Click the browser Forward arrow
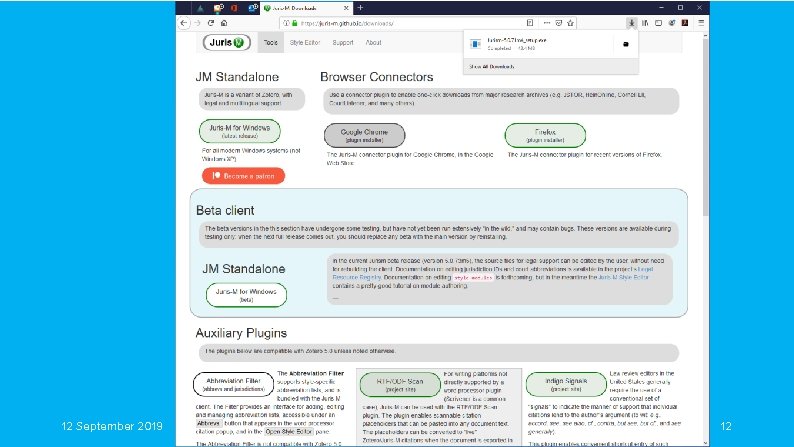The height and width of the screenshot is (447, 794). point(197,23)
